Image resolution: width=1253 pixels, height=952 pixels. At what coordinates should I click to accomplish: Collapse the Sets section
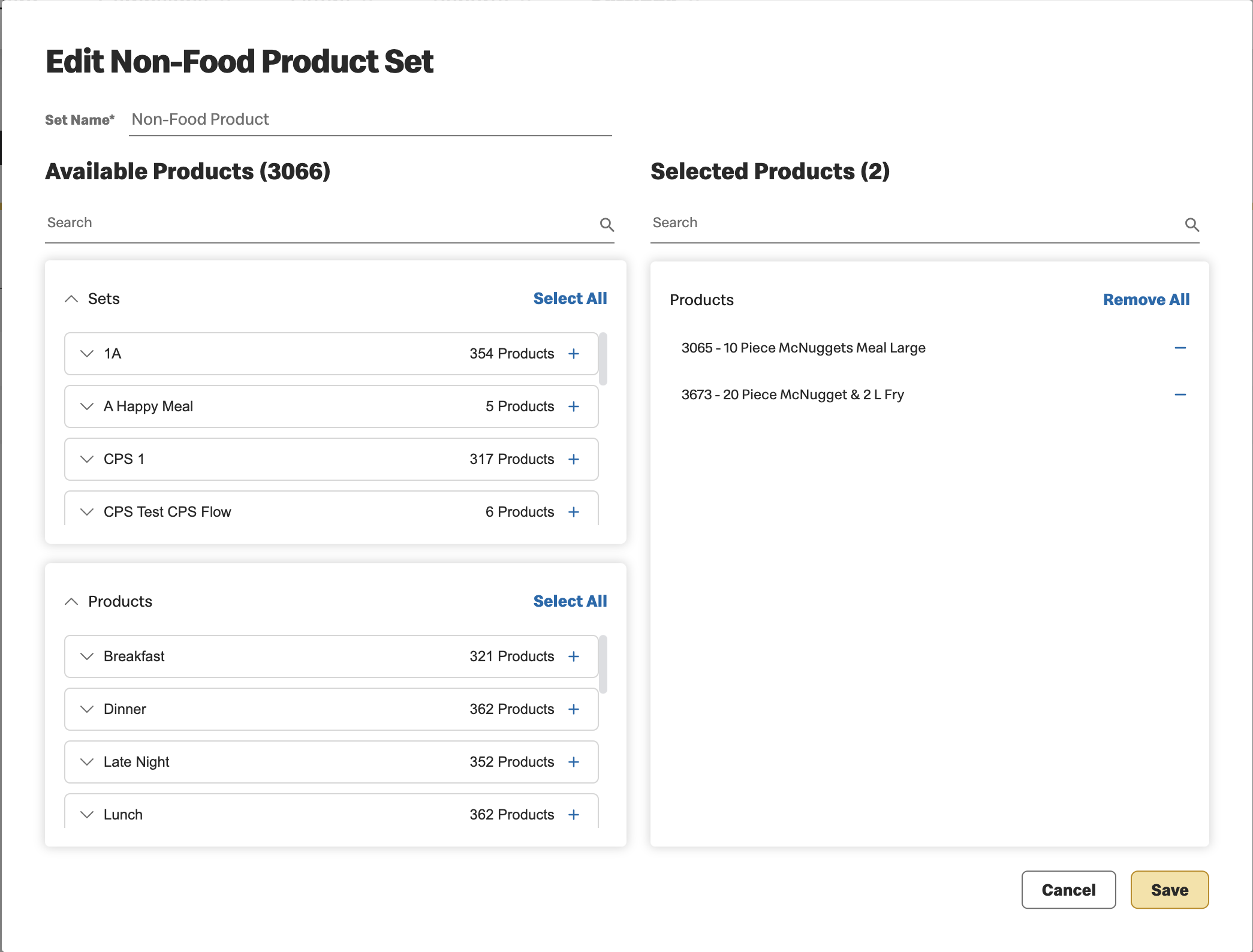coord(71,299)
